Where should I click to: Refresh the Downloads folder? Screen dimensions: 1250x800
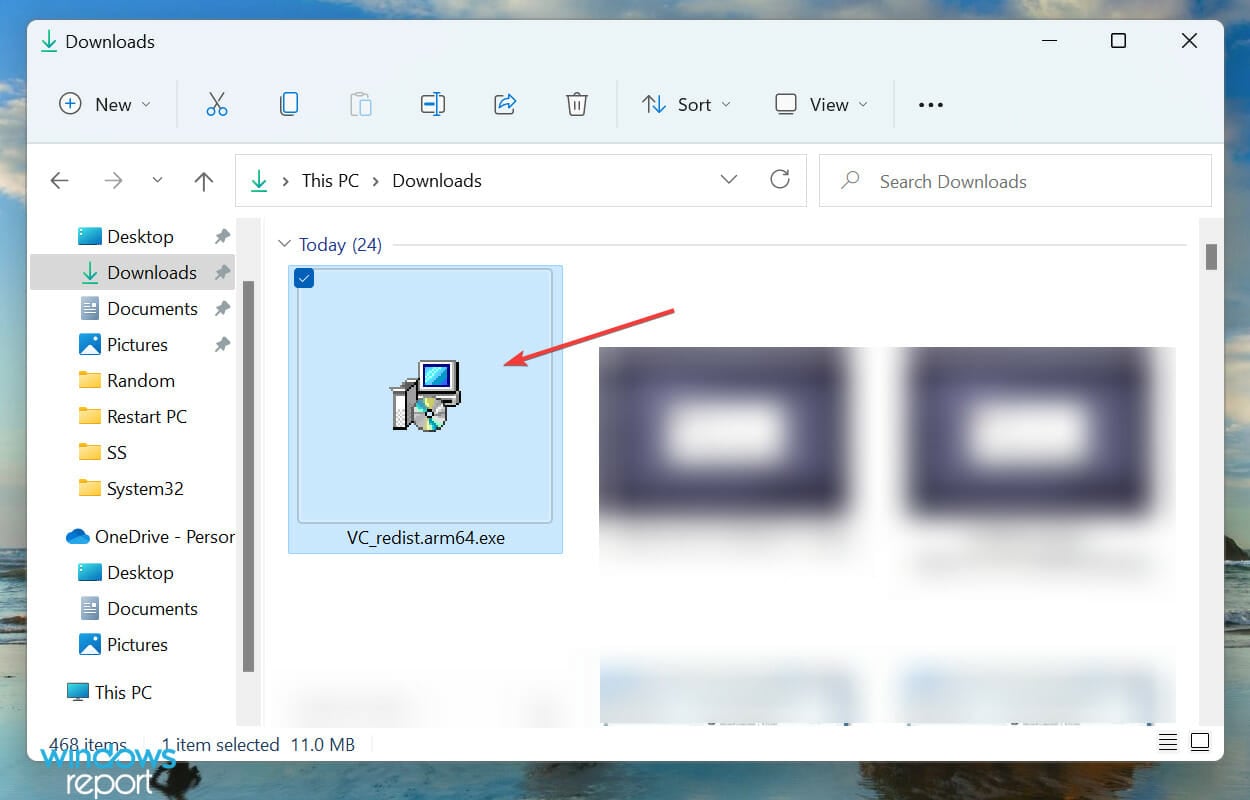[780, 180]
